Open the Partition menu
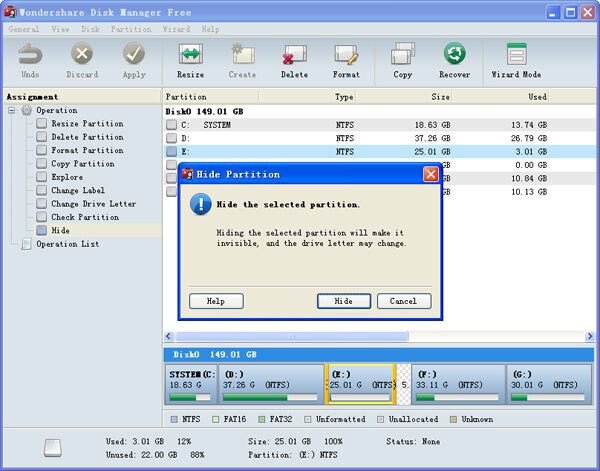Viewport: 600px width, 471px height. click(131, 29)
